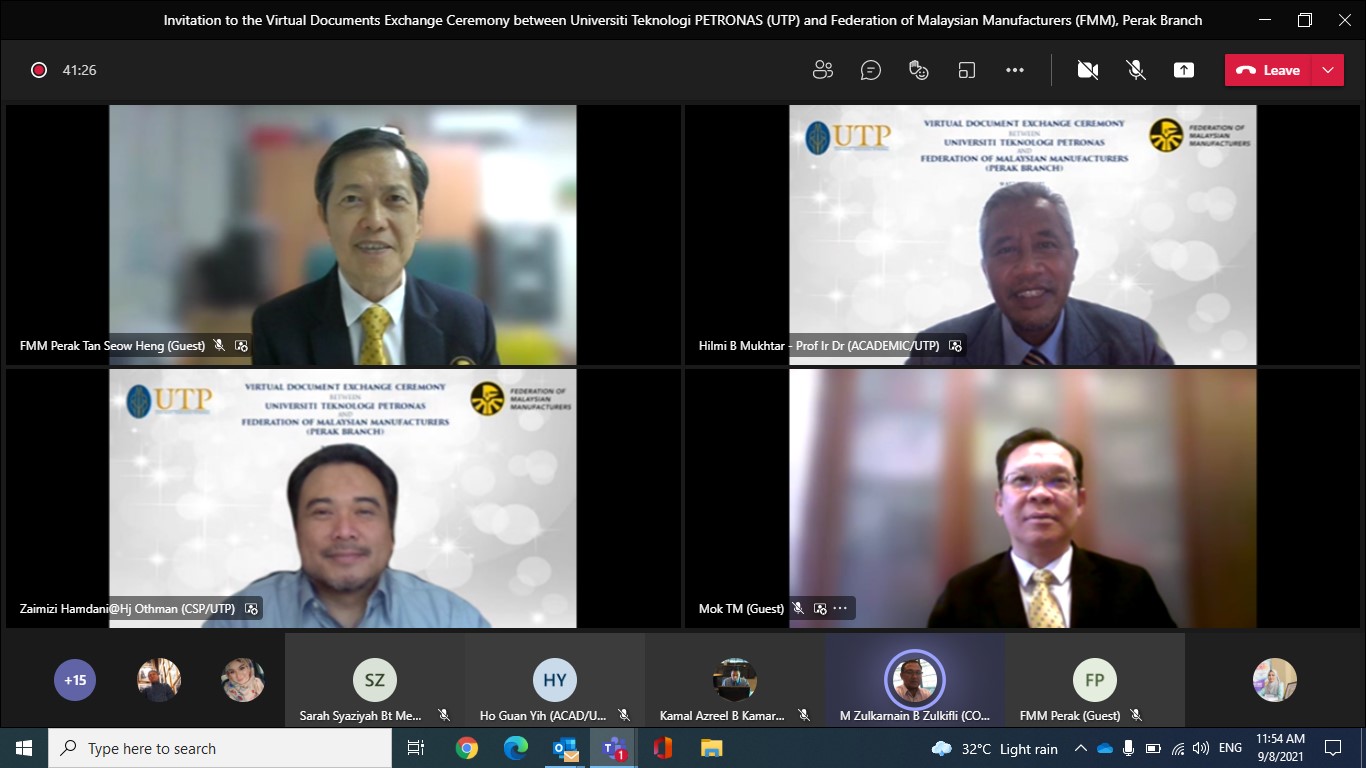Open the breakout rooms icon

tap(966, 70)
